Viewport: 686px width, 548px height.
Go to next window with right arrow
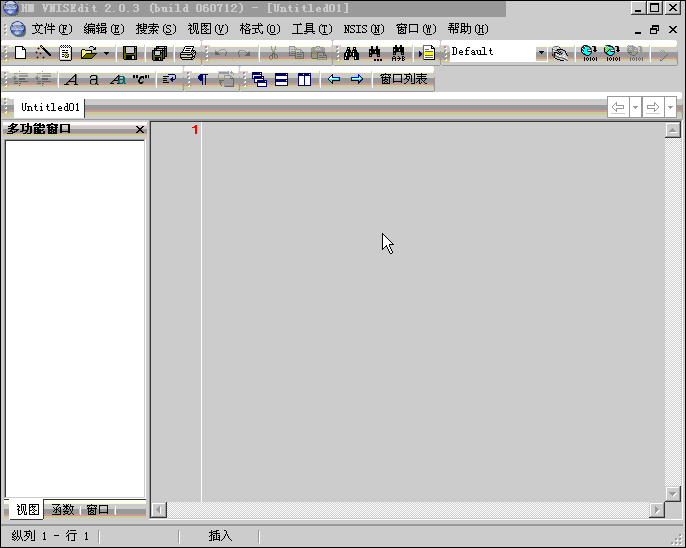coord(357,79)
